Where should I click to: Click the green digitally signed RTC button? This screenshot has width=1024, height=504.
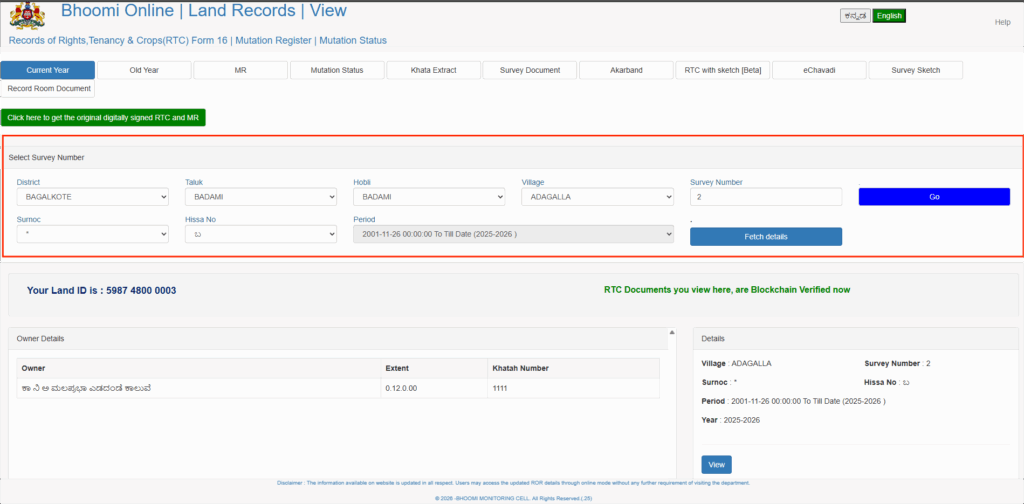[103, 118]
